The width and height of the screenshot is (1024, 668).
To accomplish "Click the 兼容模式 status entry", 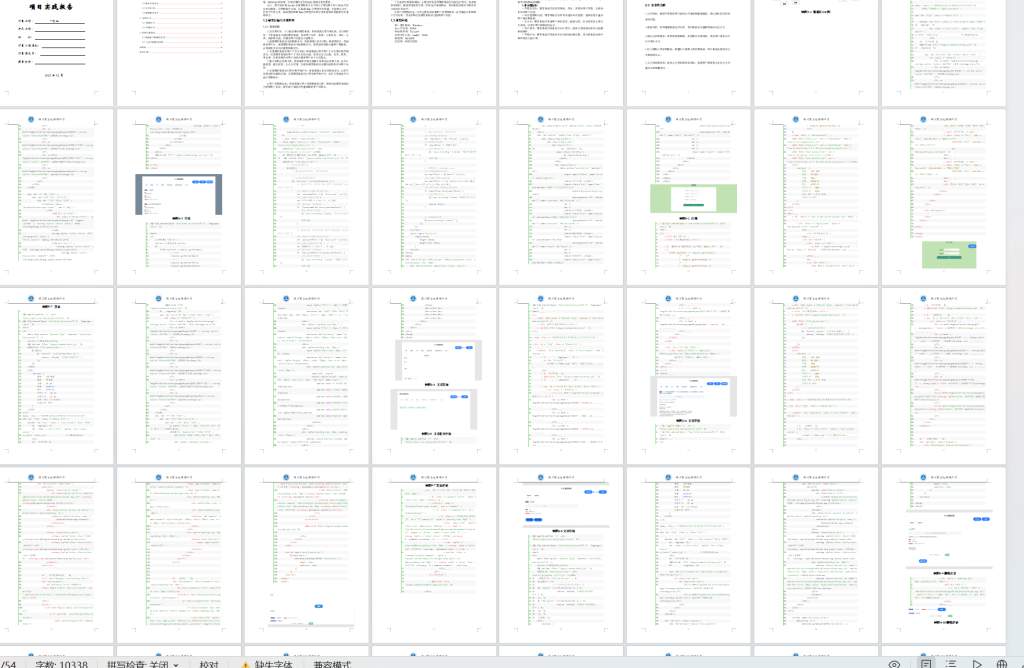I will (x=332, y=664).
